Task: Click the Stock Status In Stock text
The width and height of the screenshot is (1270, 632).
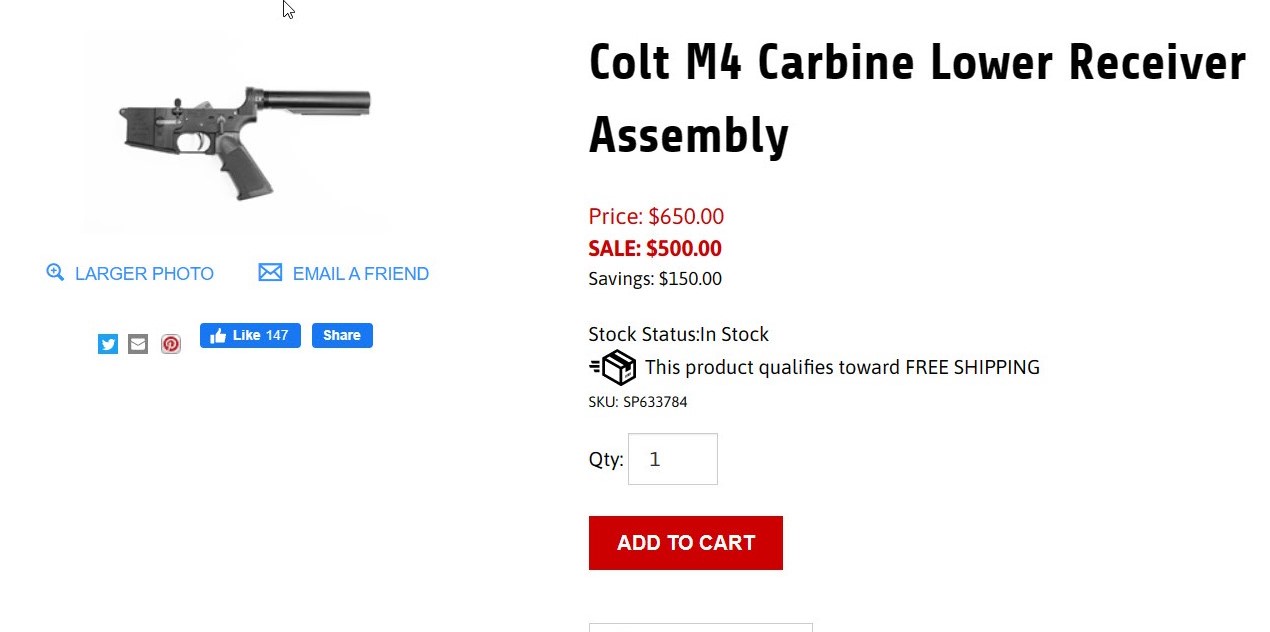Action: click(678, 334)
